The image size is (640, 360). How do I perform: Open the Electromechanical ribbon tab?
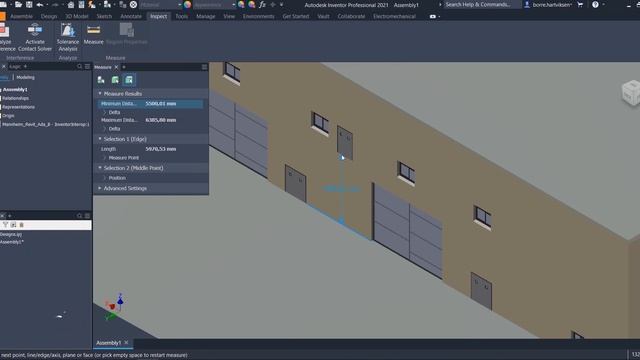394,16
